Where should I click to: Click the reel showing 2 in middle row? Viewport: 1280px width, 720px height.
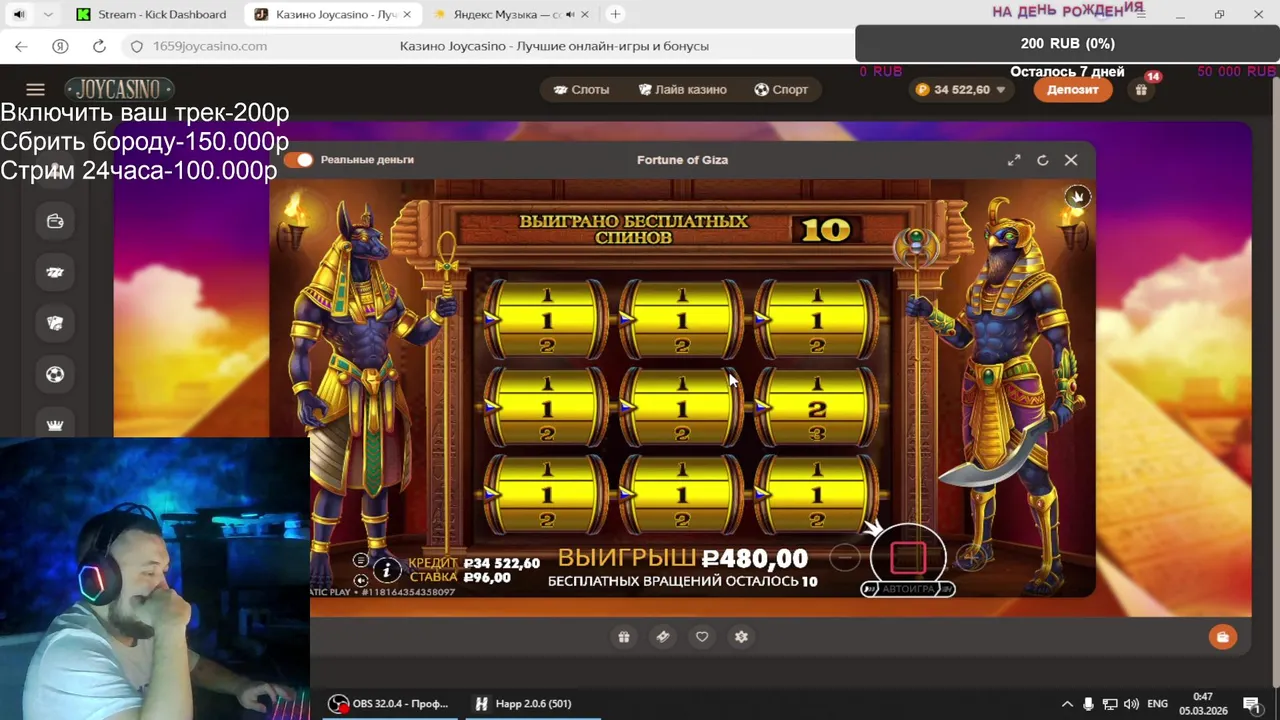pos(816,408)
